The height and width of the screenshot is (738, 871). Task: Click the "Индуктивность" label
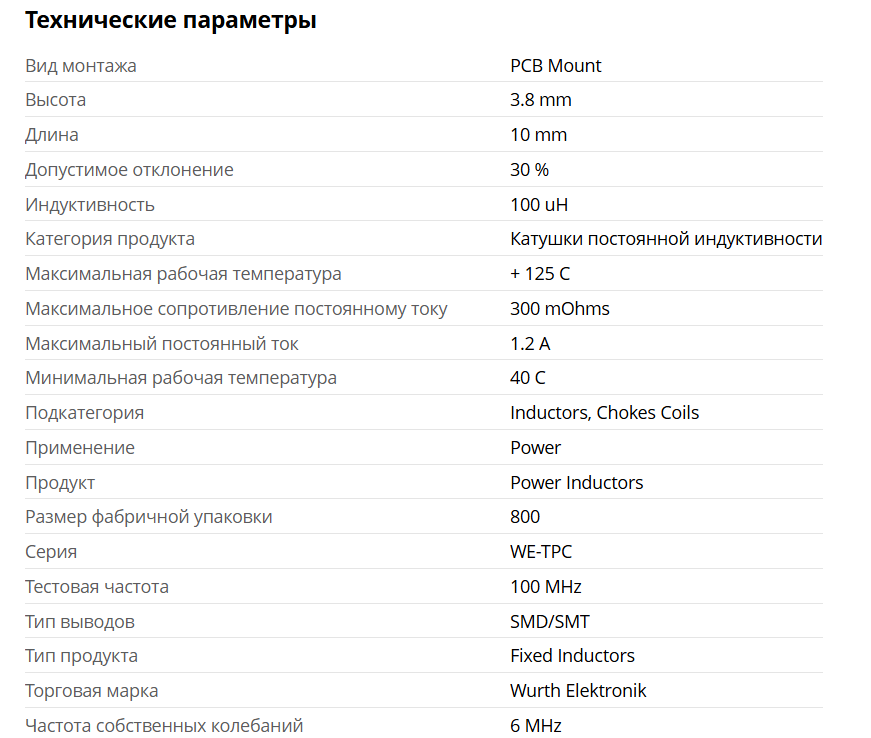coord(90,205)
